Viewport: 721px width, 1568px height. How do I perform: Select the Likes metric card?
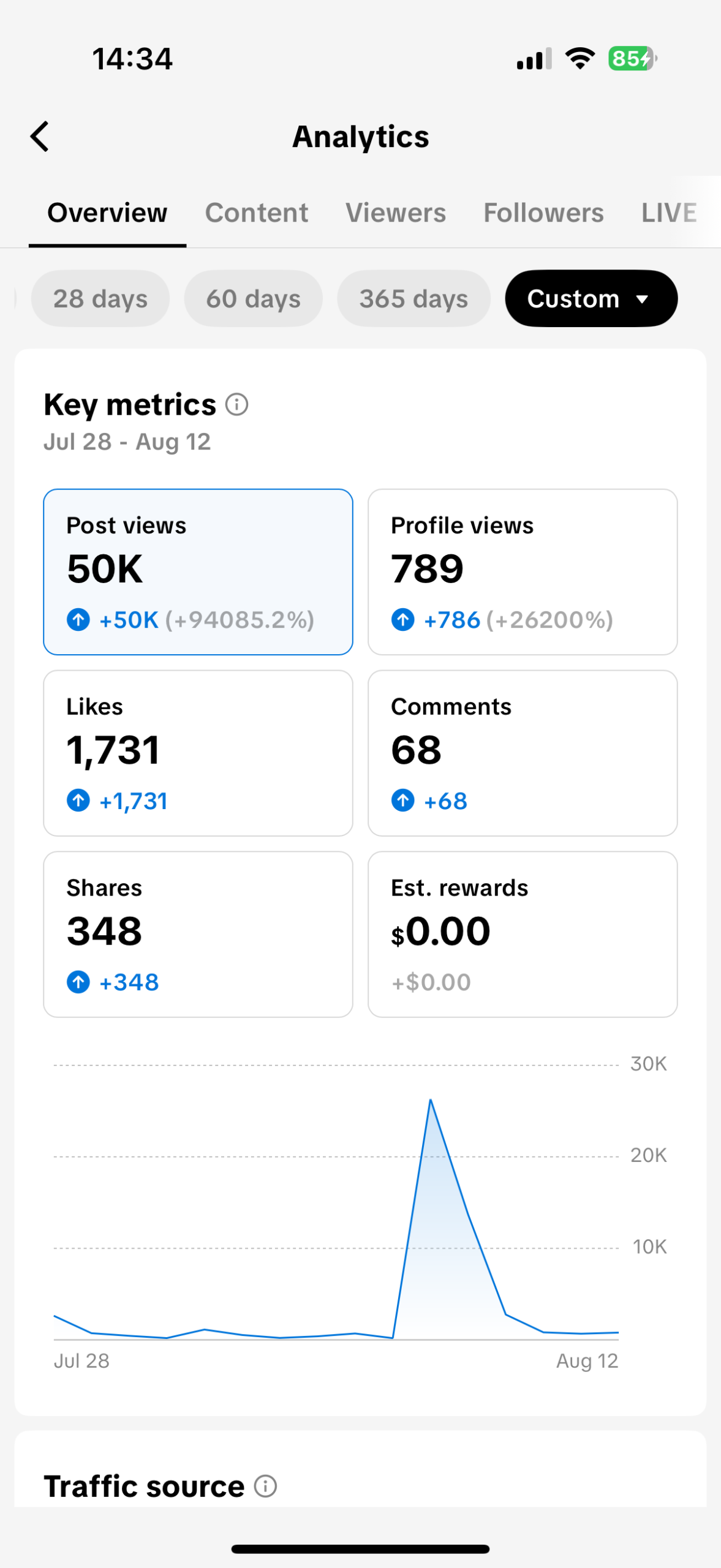coord(198,753)
